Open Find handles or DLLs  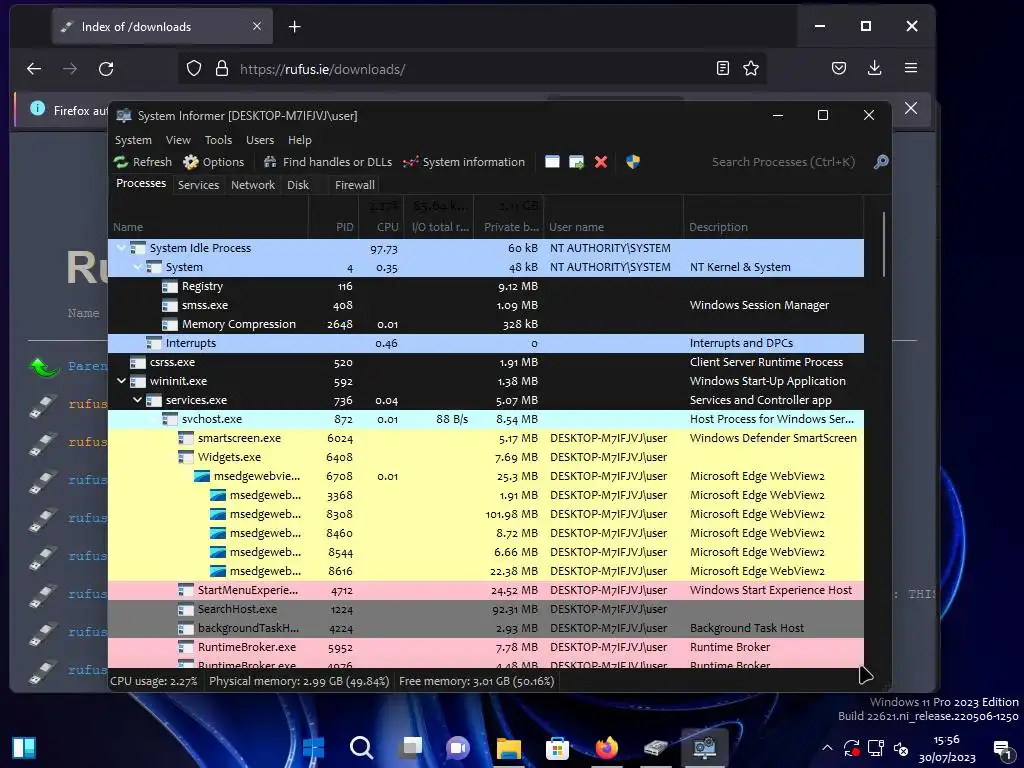[327, 162]
